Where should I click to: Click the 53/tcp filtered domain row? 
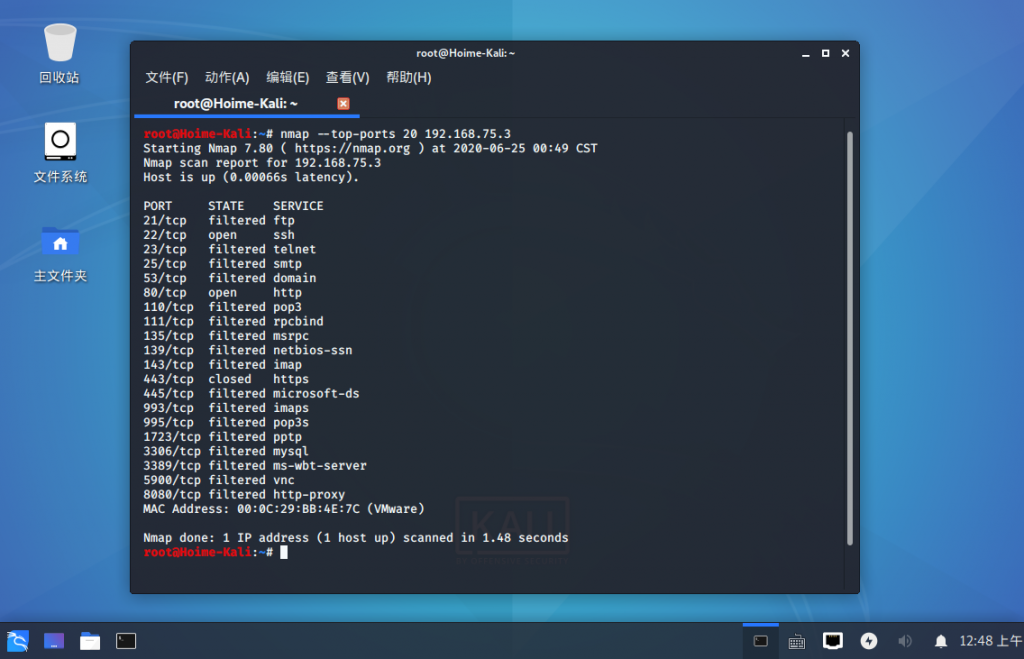click(229, 278)
